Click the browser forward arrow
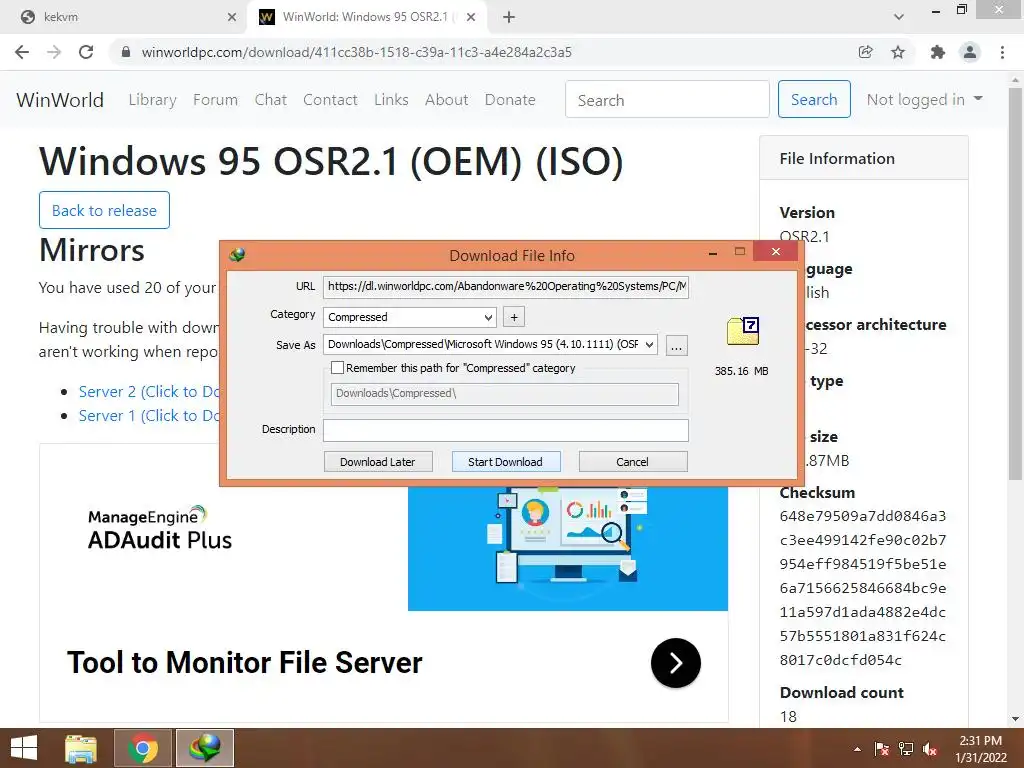Image resolution: width=1024 pixels, height=768 pixels. click(54, 52)
